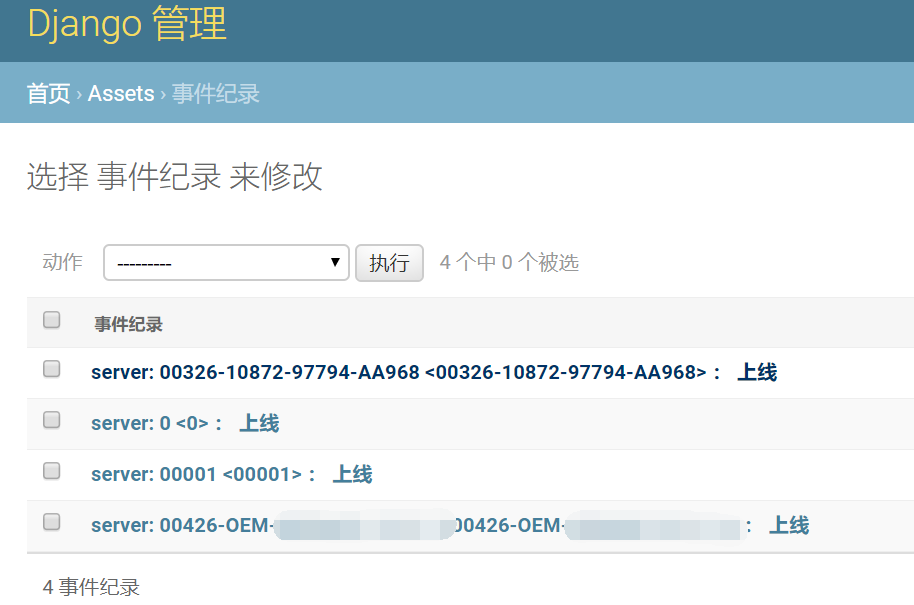Open the server: 00001 <00001> 上线 record
The height and width of the screenshot is (605, 914).
point(231,475)
